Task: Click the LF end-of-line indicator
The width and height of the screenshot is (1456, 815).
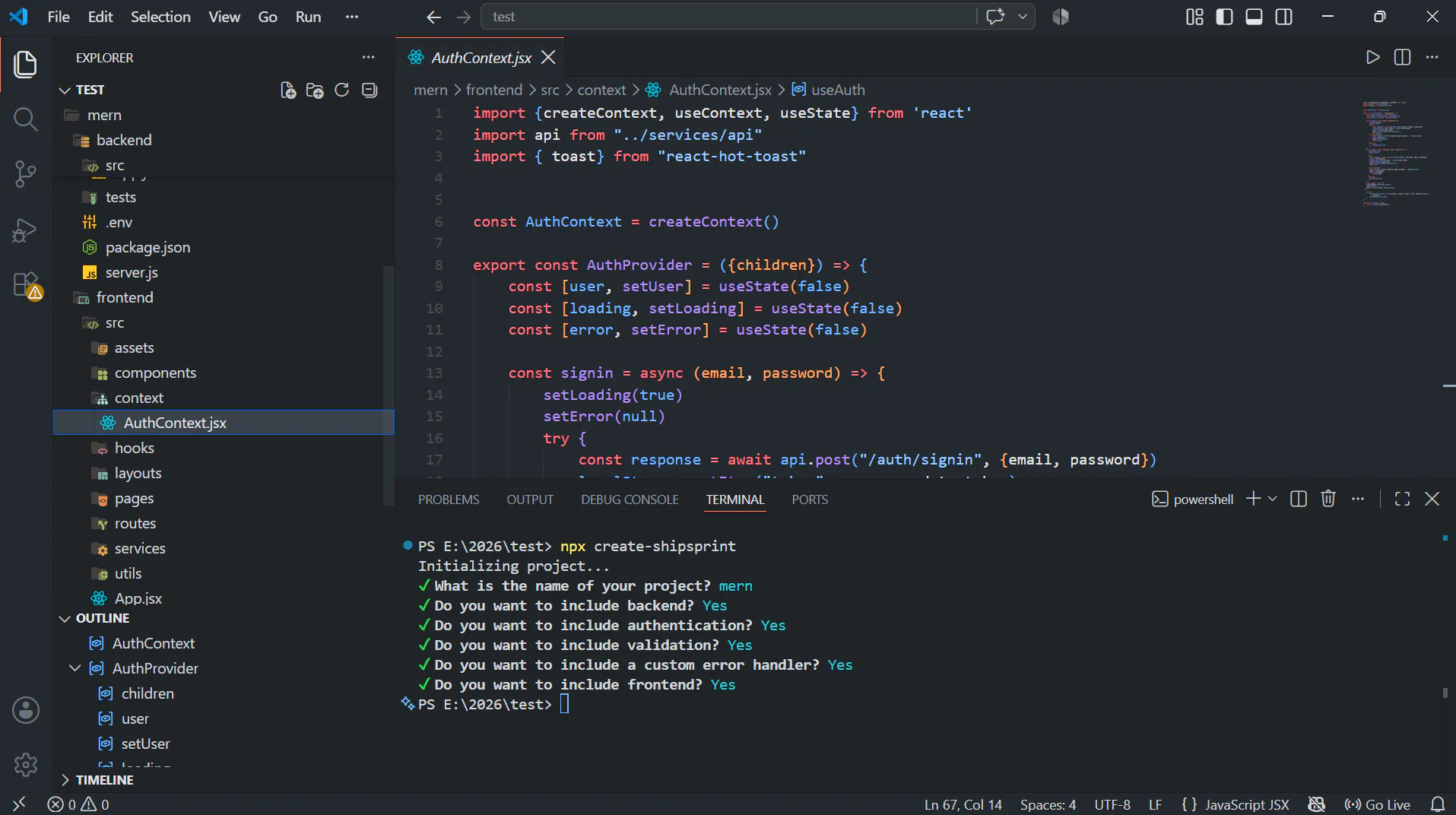Action: click(x=1155, y=804)
